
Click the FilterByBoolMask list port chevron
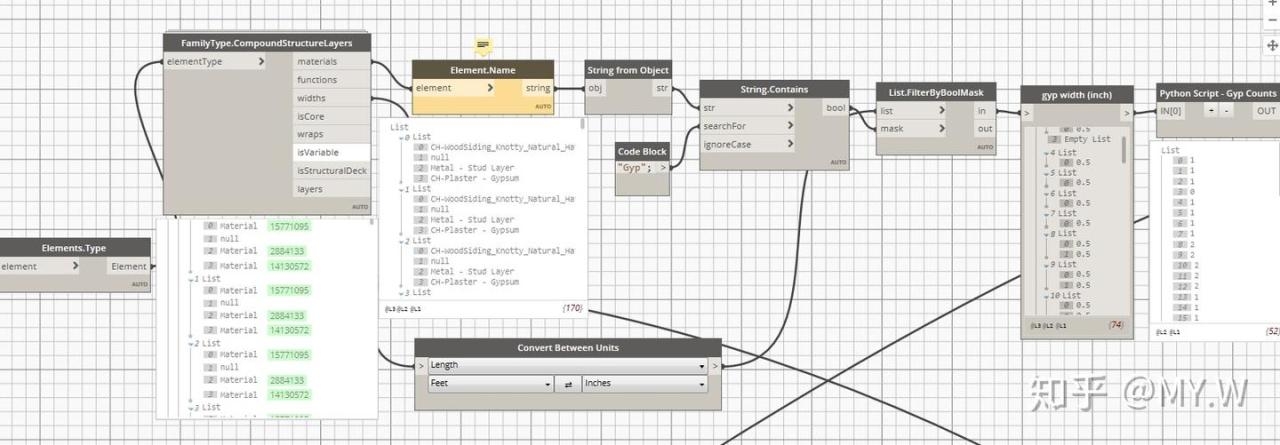(x=941, y=111)
